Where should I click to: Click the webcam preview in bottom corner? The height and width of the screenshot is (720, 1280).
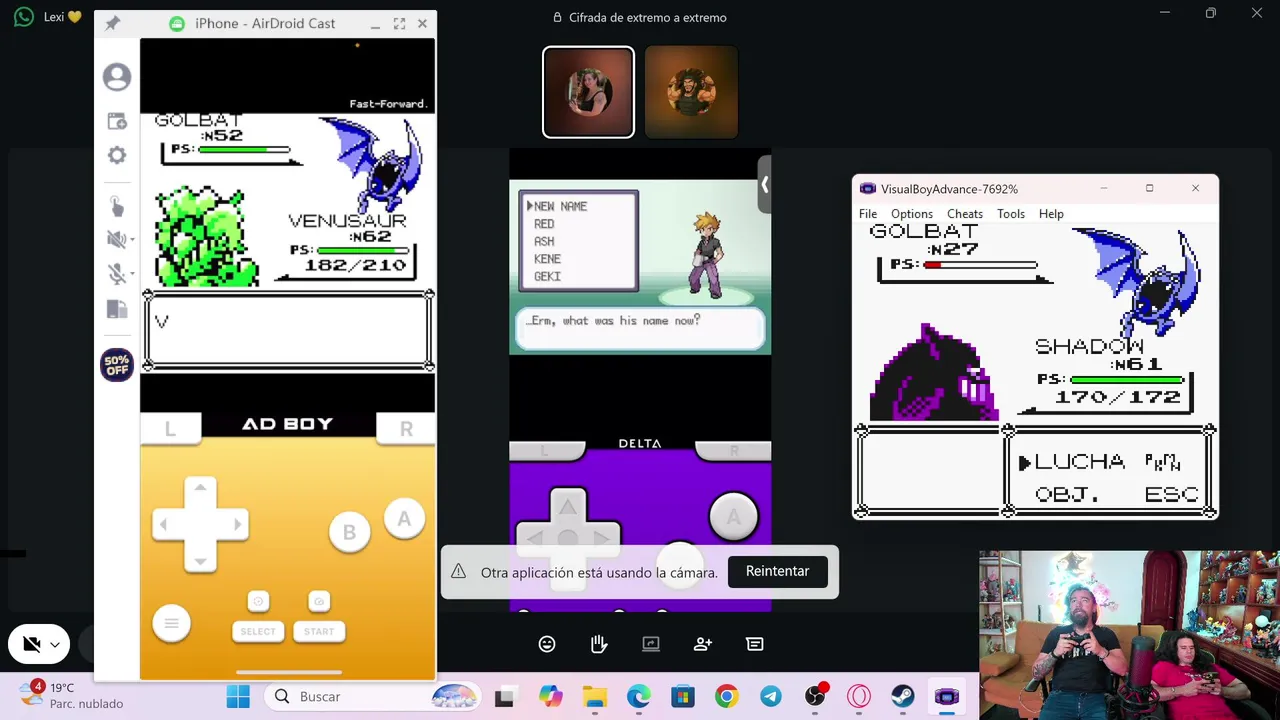[x=1129, y=635]
